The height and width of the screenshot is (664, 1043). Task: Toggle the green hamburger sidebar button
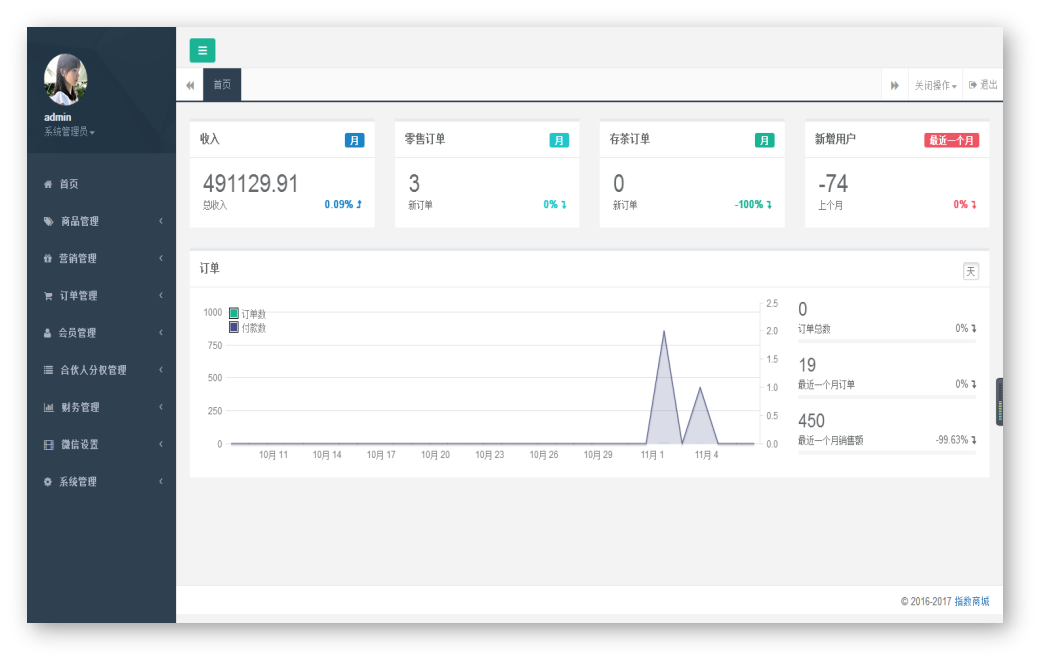(x=202, y=50)
